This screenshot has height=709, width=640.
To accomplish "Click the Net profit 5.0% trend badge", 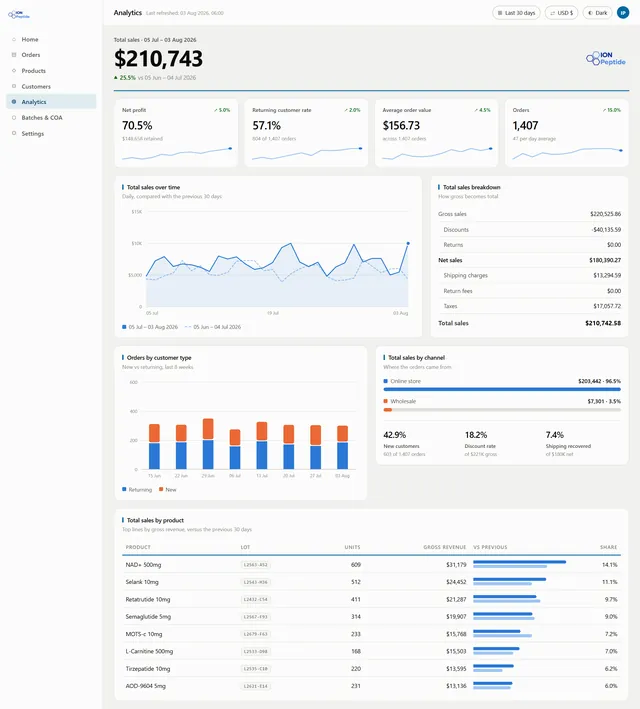I will (222, 110).
